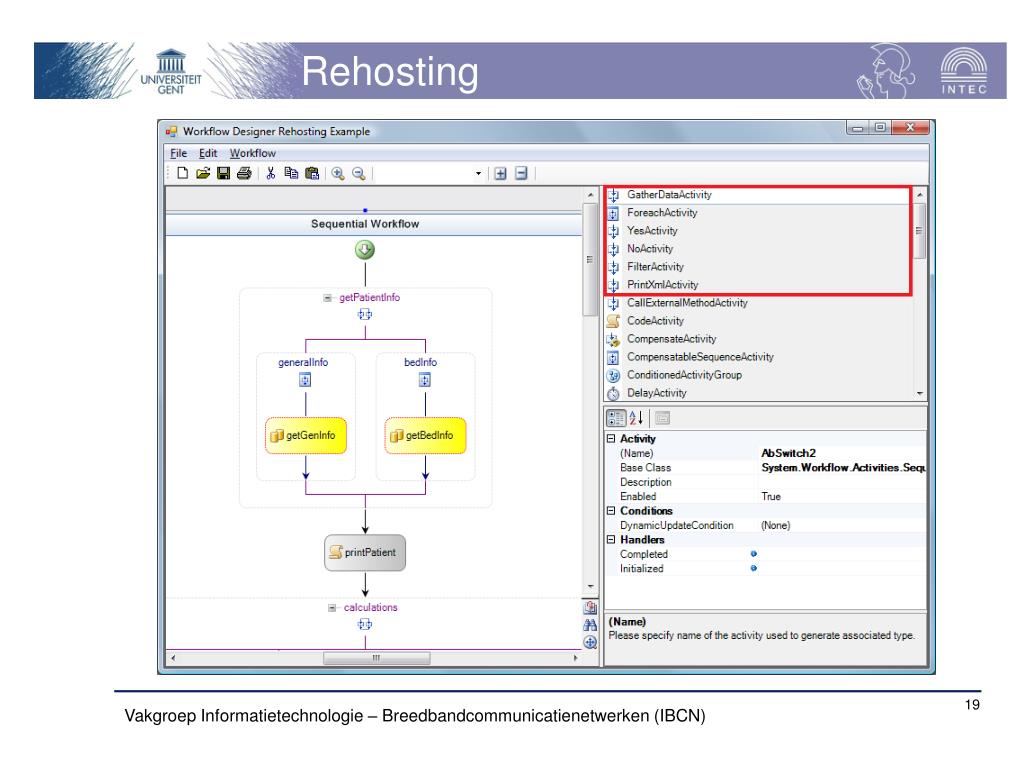
Task: Click the Description property value field
Action: (x=842, y=482)
